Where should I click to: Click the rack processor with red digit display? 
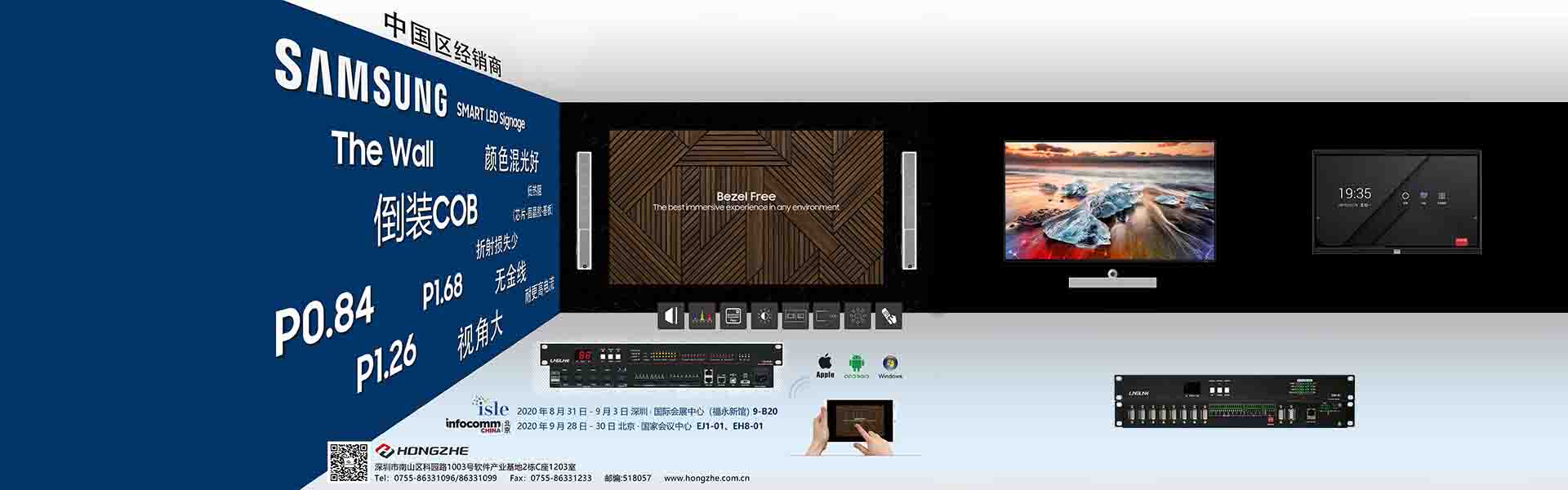click(661, 366)
